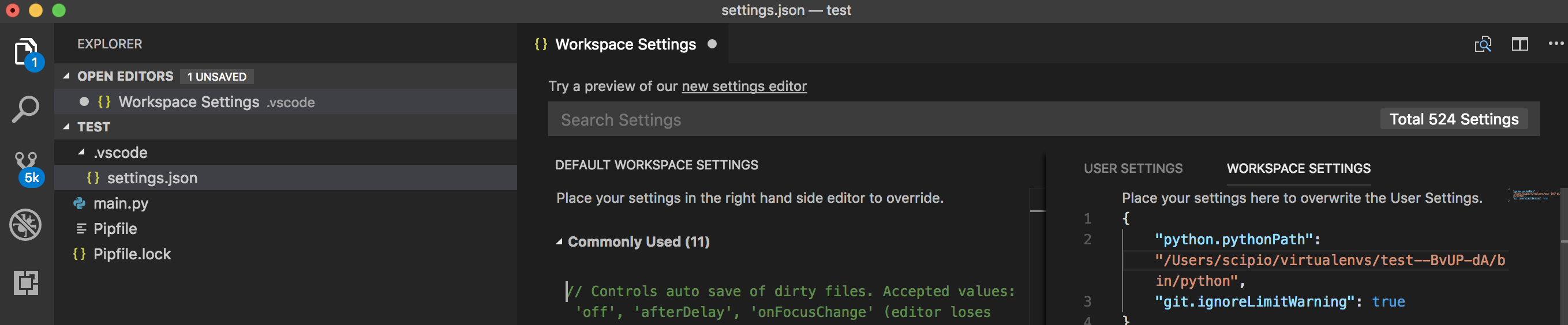Click the Split Editor icon

click(1520, 44)
